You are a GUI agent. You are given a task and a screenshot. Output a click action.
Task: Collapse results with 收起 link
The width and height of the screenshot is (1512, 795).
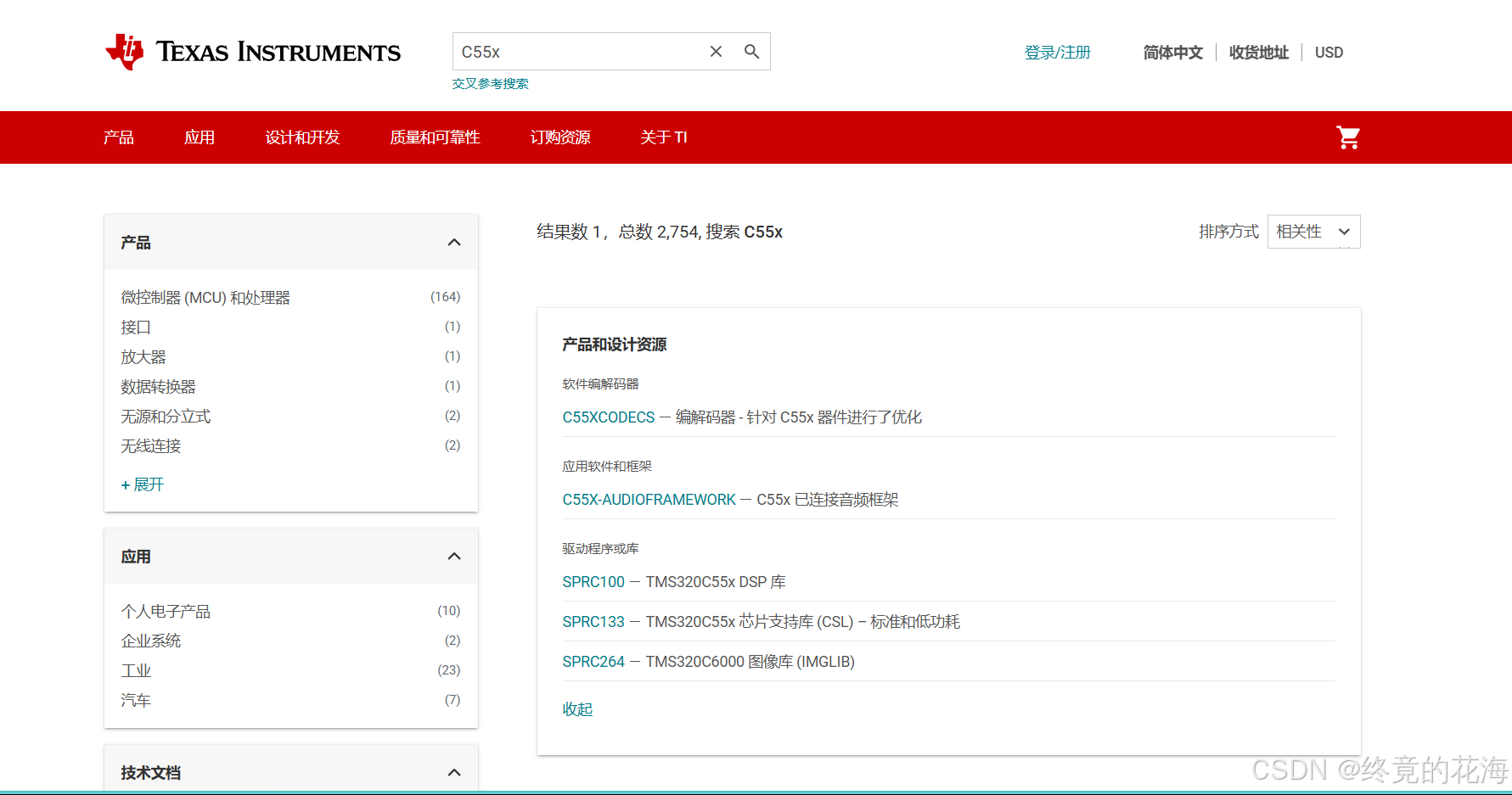577,709
